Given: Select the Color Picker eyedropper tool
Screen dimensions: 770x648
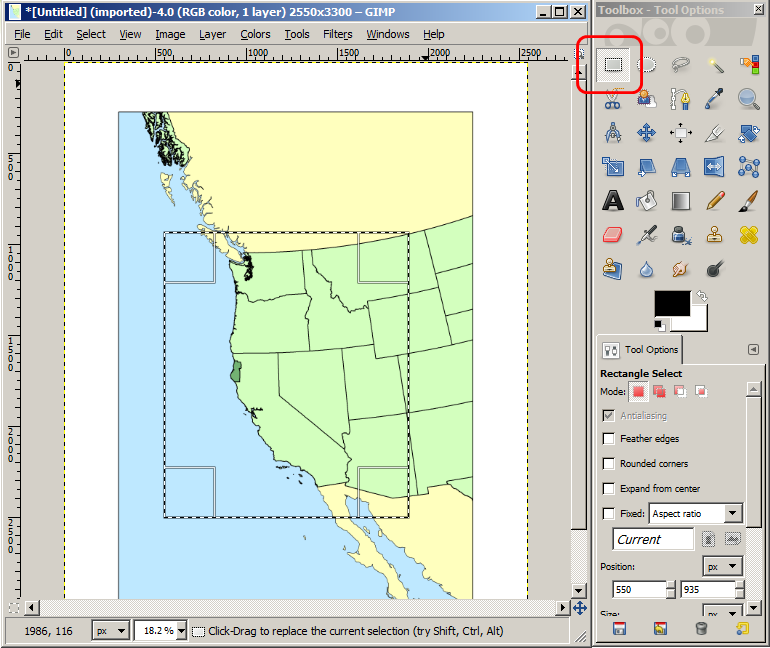Looking at the screenshot, I should tap(714, 98).
